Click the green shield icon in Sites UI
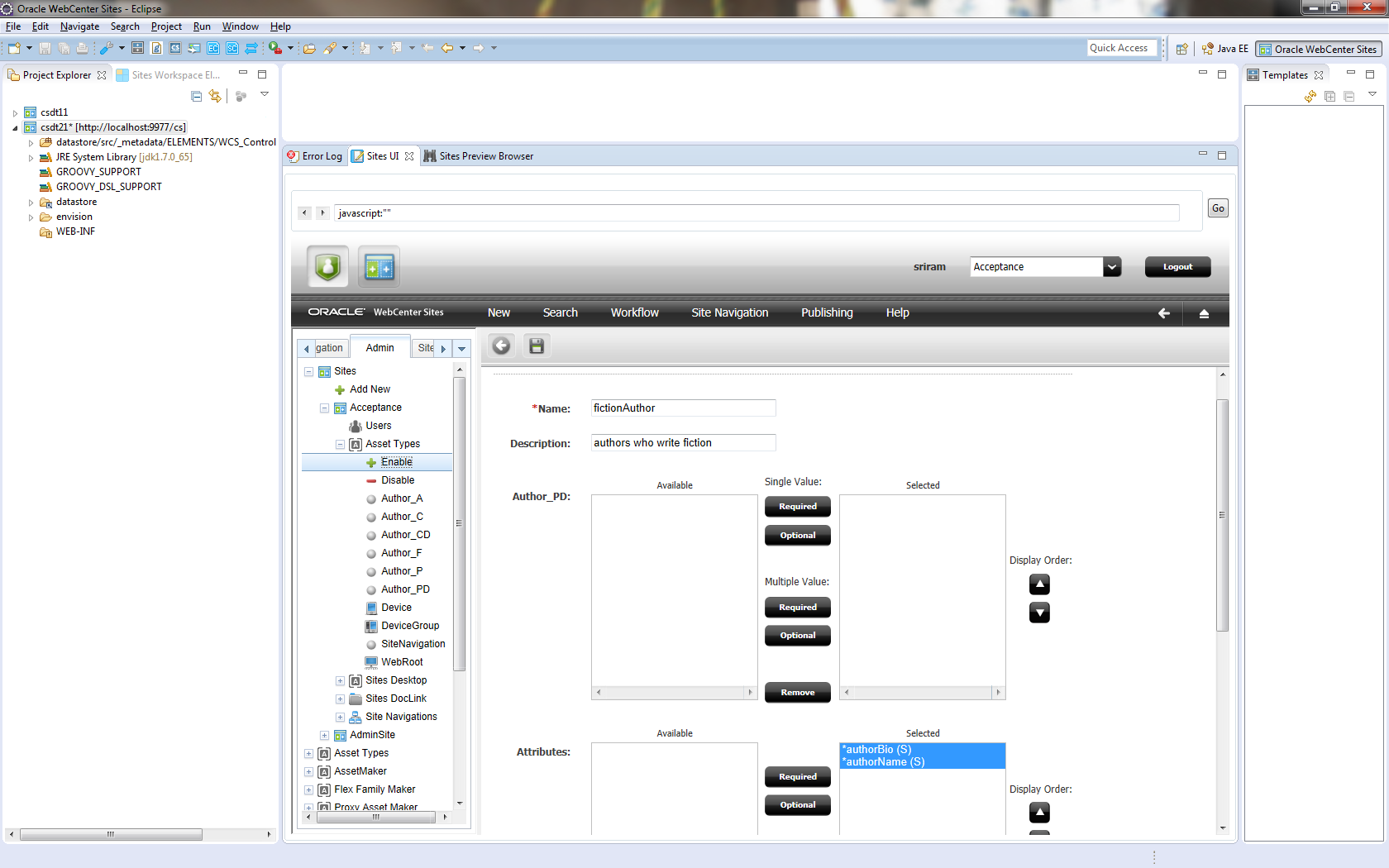The width and height of the screenshot is (1389, 868). pos(328,266)
